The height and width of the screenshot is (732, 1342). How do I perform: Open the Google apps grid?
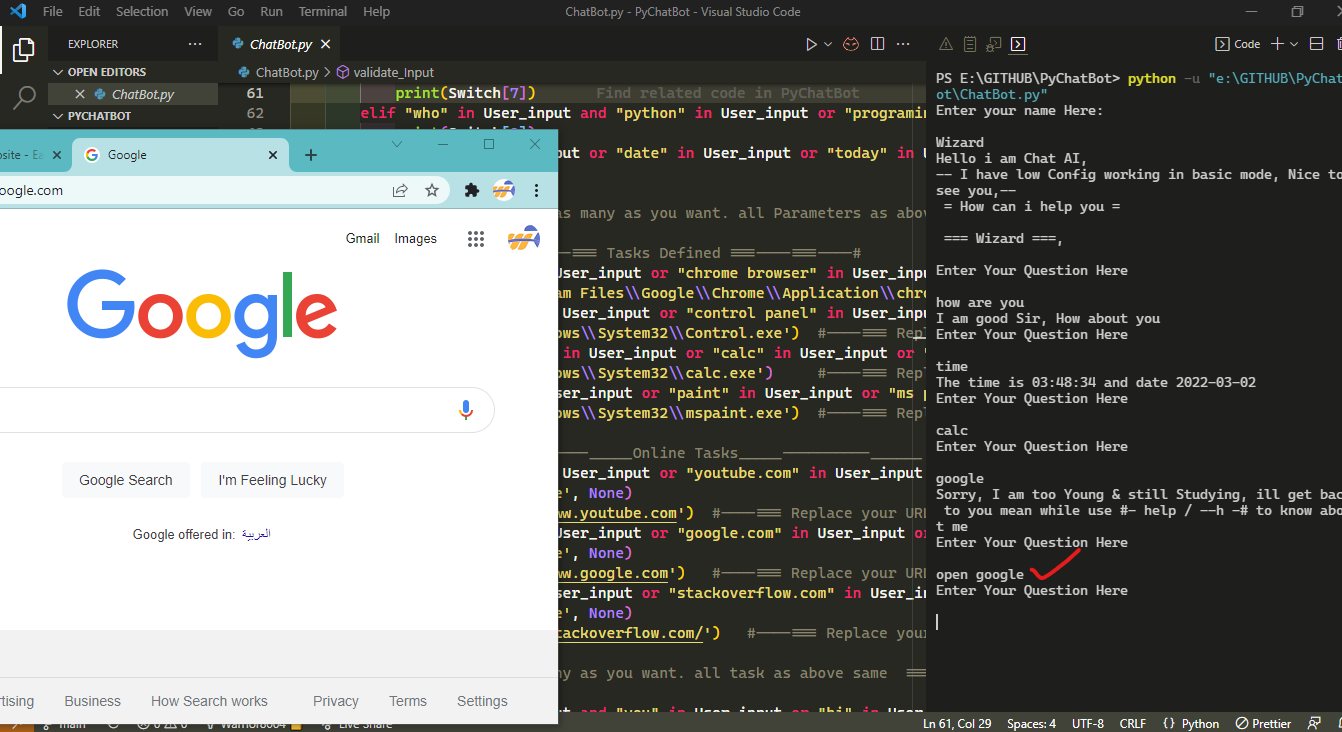(475, 238)
